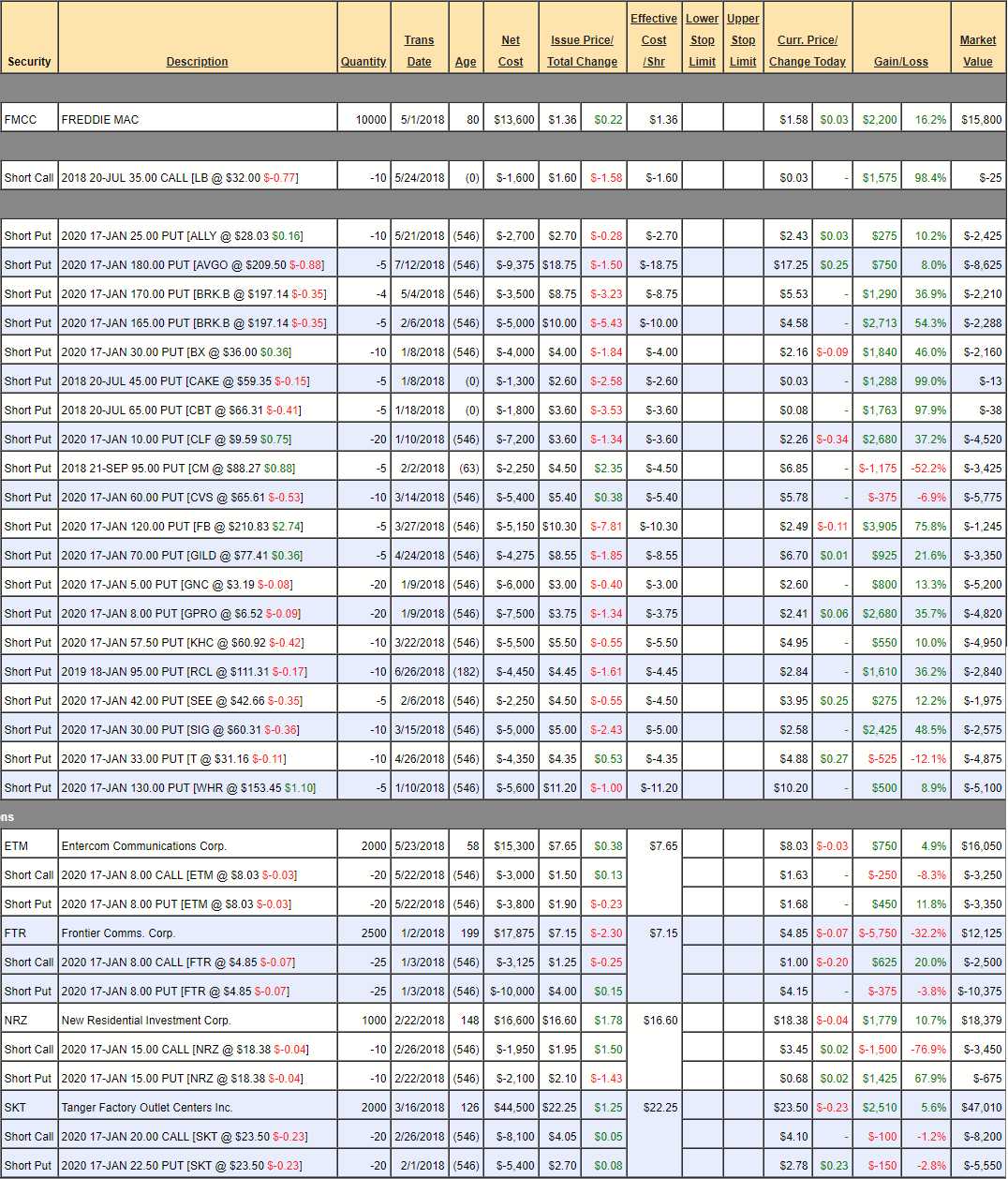Click the LB 35.00 call description
Screen dimensions: 1008x1179
pyautogui.click(x=180, y=178)
